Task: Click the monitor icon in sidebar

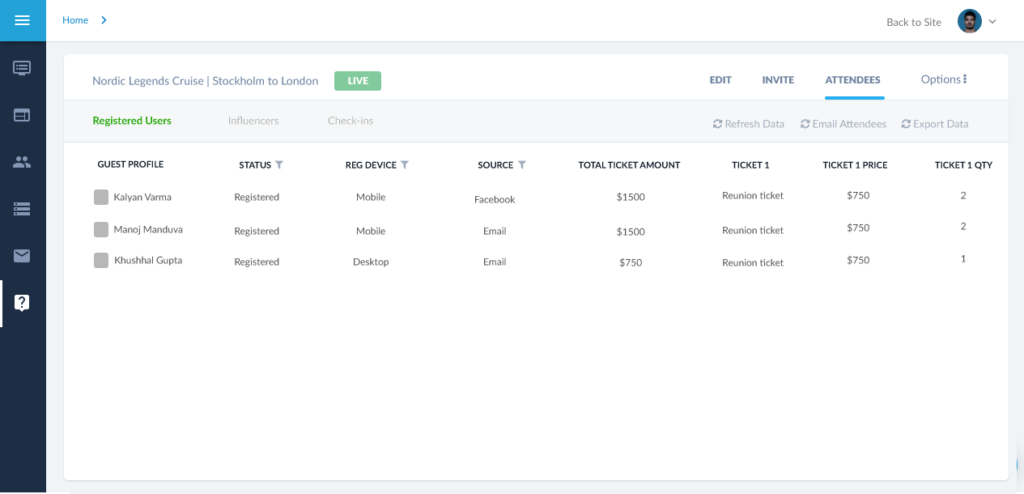Action: [x=22, y=68]
